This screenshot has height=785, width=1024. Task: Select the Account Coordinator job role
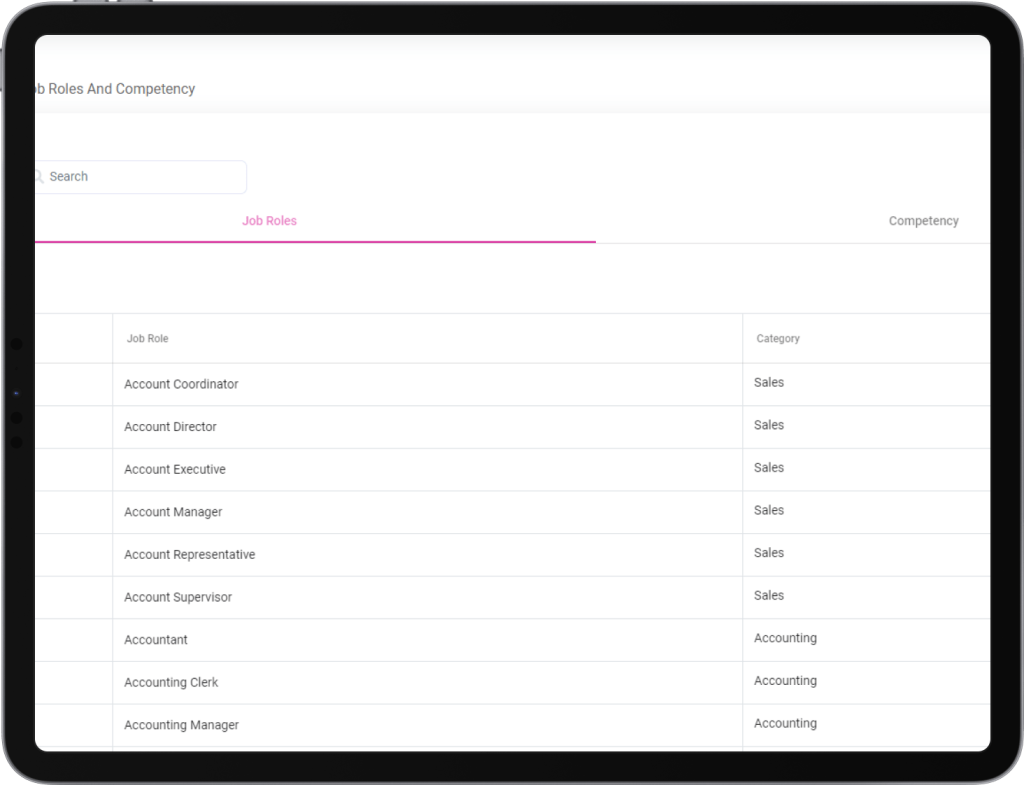tap(181, 384)
